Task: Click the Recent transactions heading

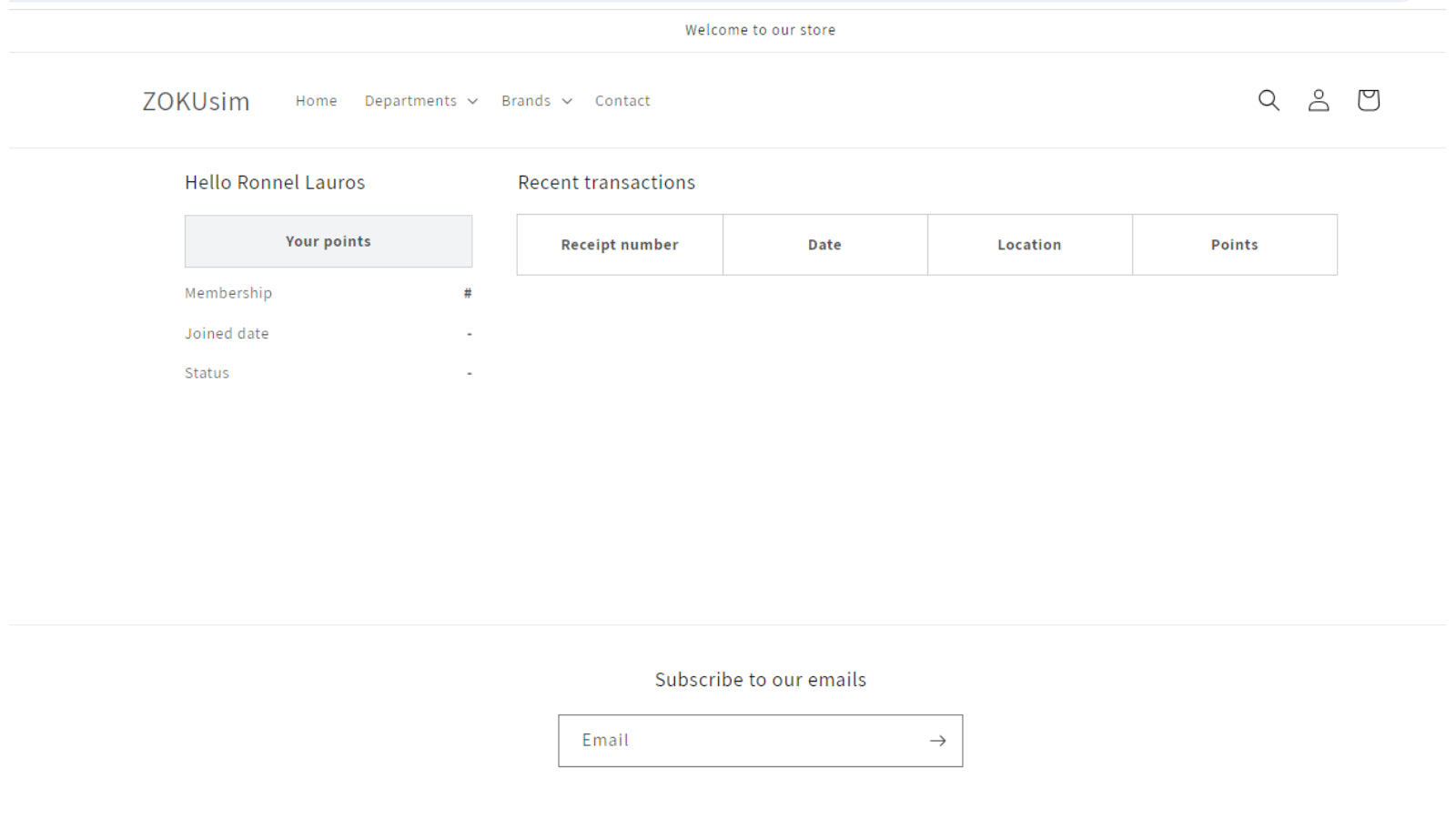Action: click(x=606, y=182)
